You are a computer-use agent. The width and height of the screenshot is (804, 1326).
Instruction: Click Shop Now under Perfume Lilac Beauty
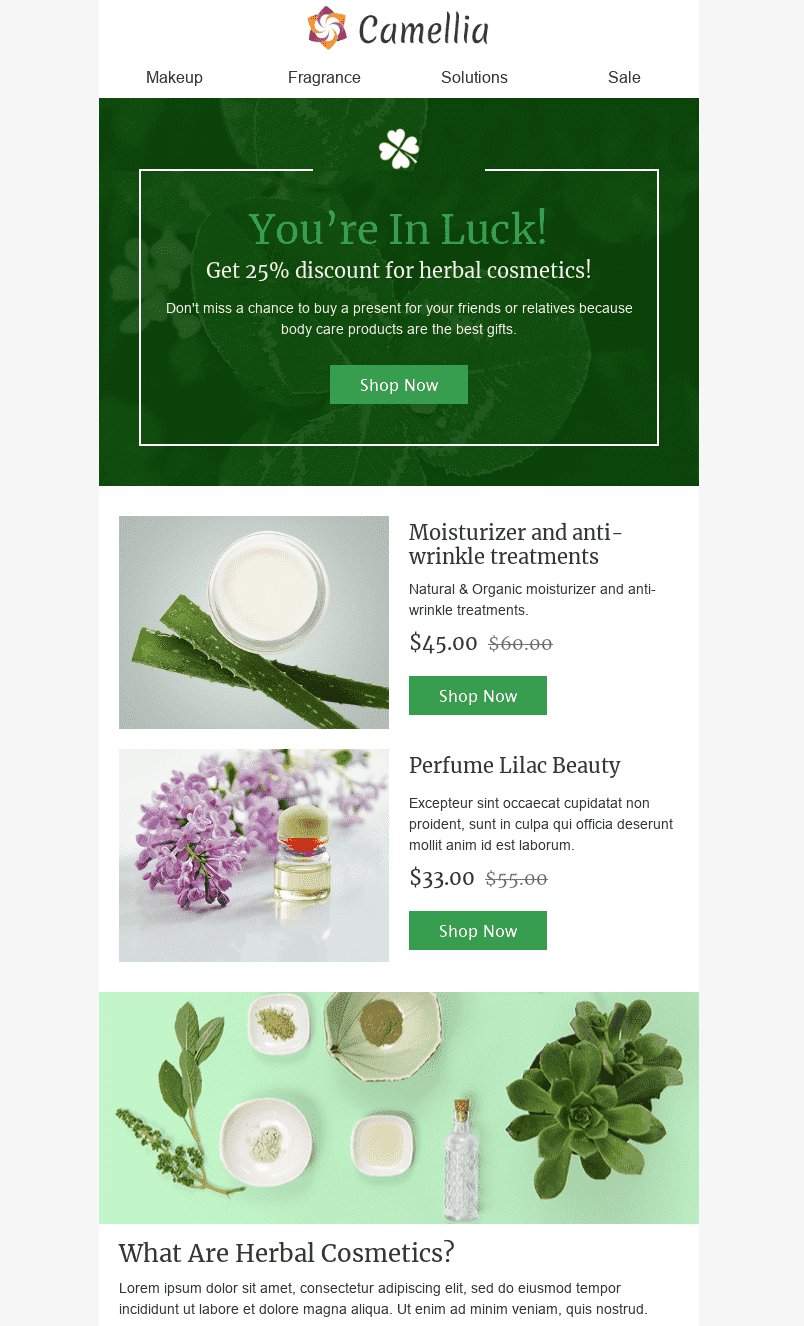(478, 931)
